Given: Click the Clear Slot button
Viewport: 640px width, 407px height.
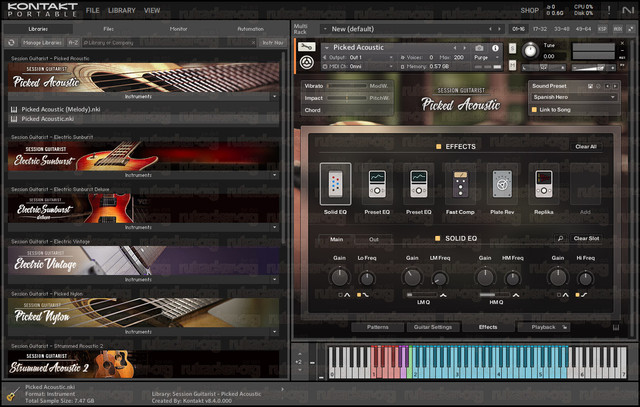Looking at the screenshot, I should click(x=586, y=238).
